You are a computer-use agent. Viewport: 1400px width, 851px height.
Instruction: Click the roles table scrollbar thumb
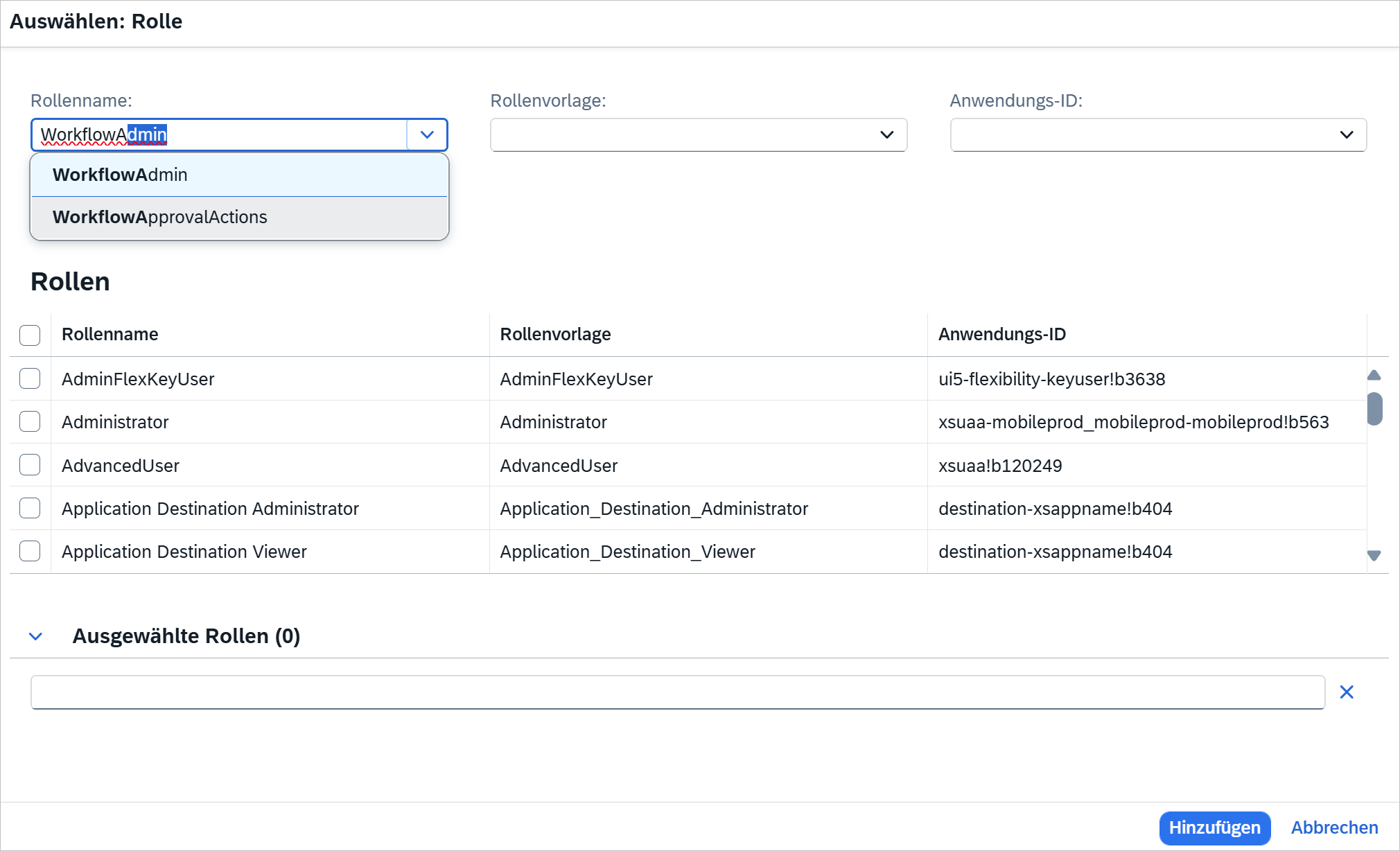[1374, 409]
